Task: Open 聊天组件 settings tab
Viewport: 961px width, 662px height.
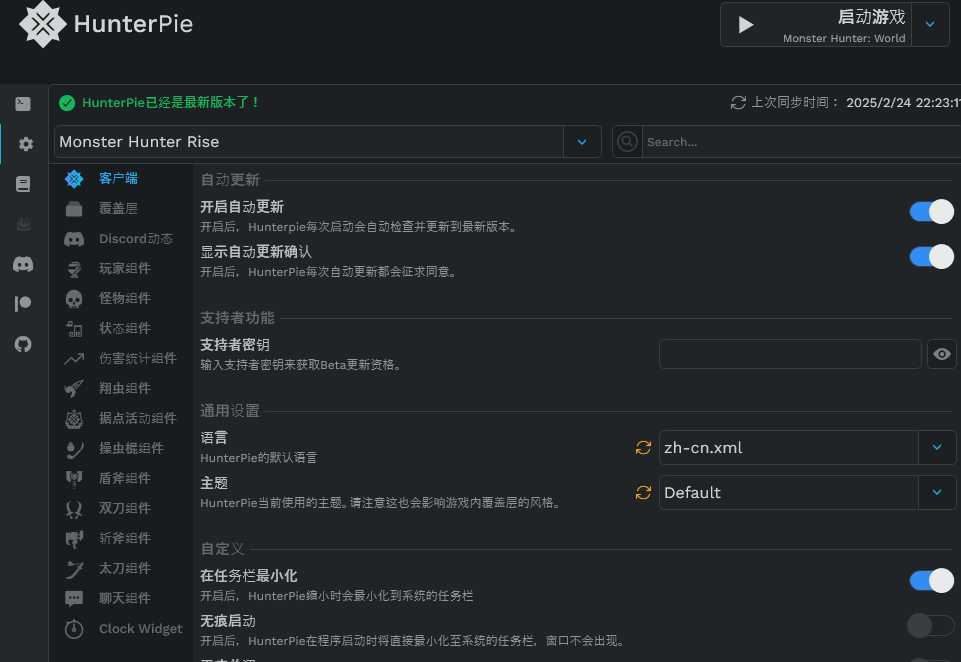Action: coord(121,599)
